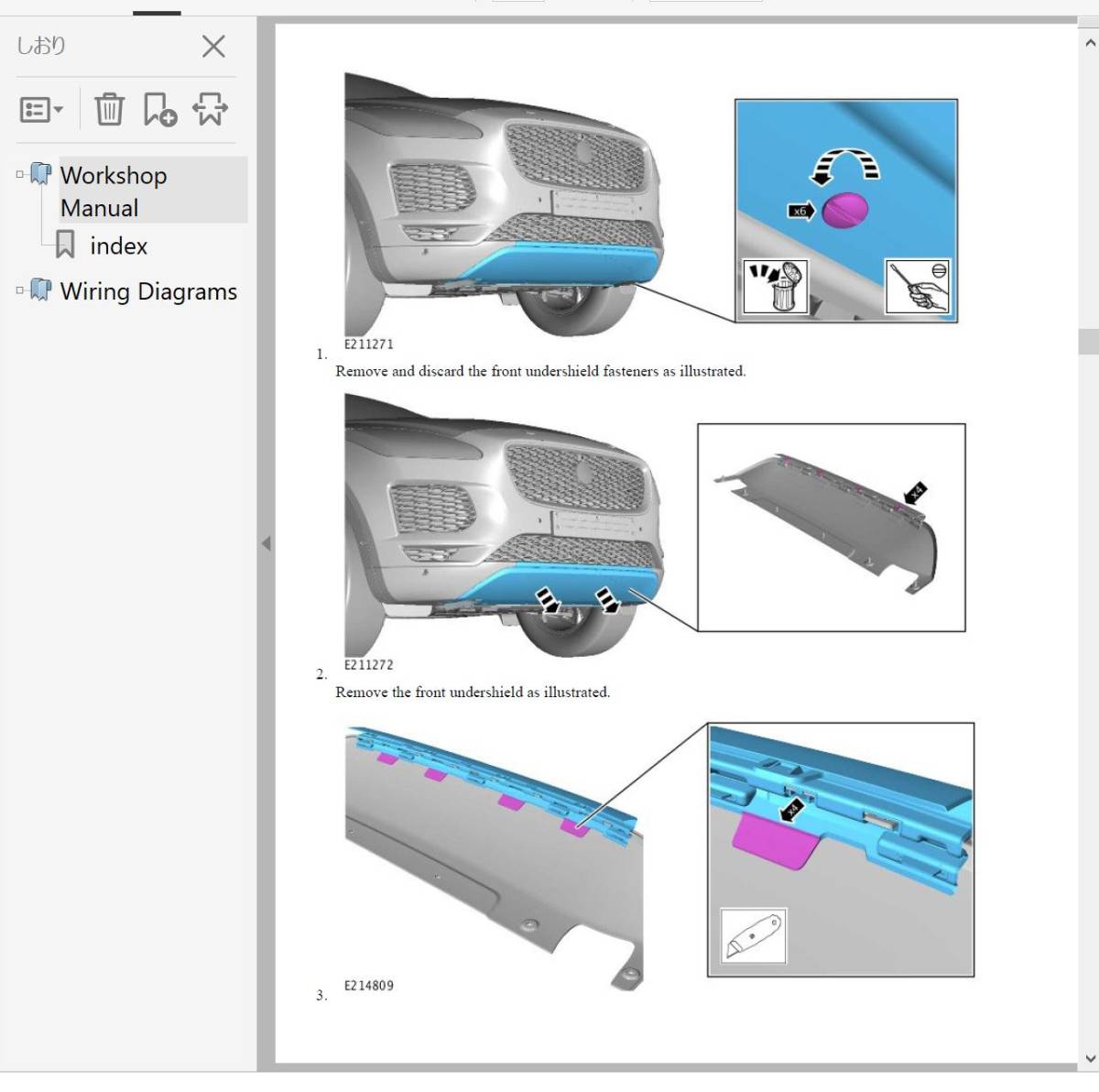Click the first illustration of front bumper
1099x1092 pixels.
tap(504, 204)
